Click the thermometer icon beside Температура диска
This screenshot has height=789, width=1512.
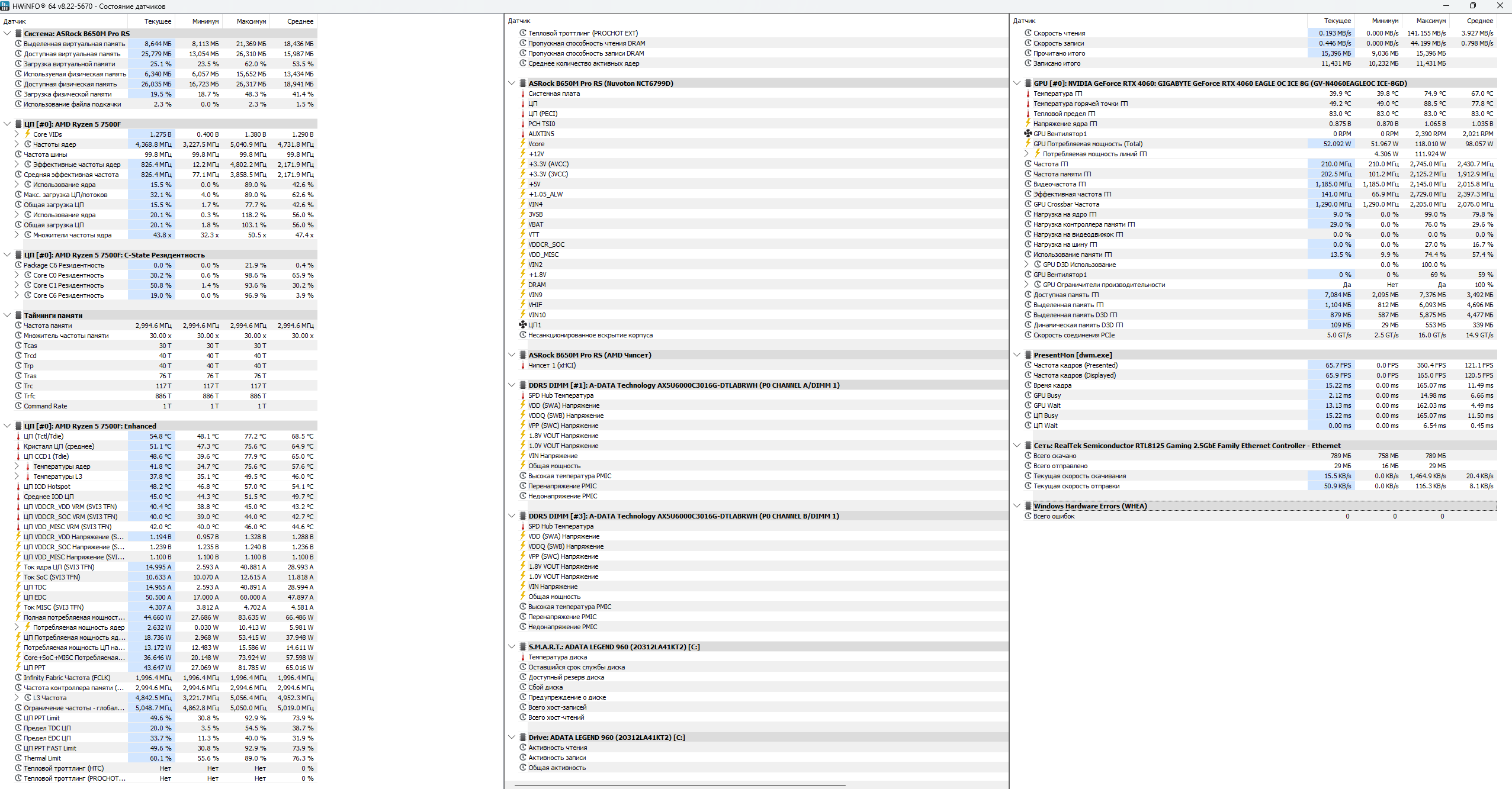pos(523,657)
